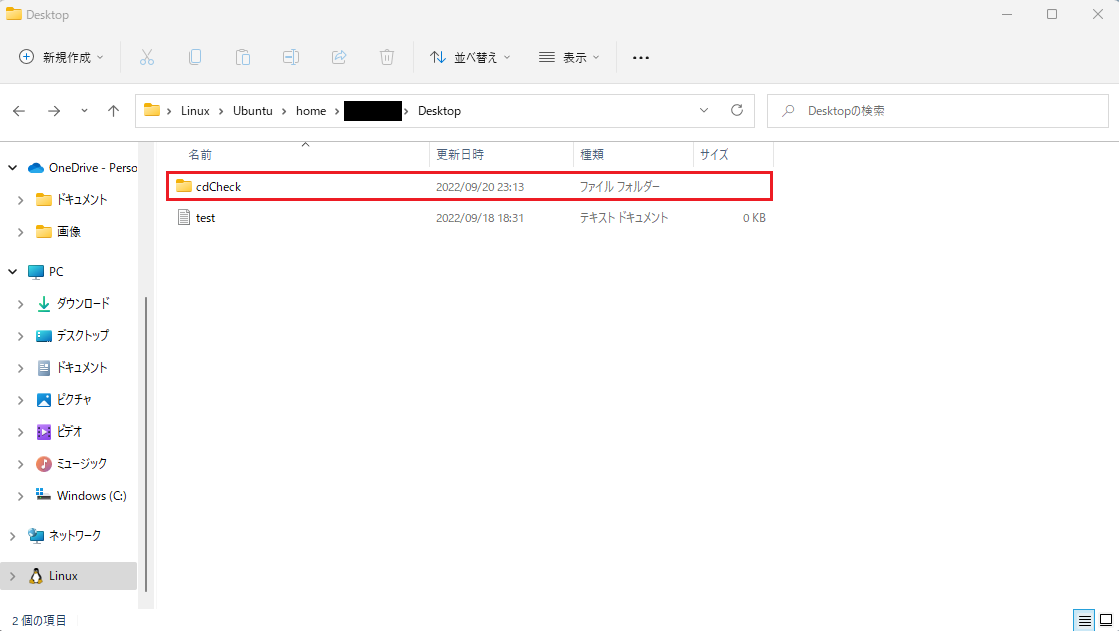Select ミュージック in sidebar
This screenshot has width=1119, height=631.
(x=72, y=464)
